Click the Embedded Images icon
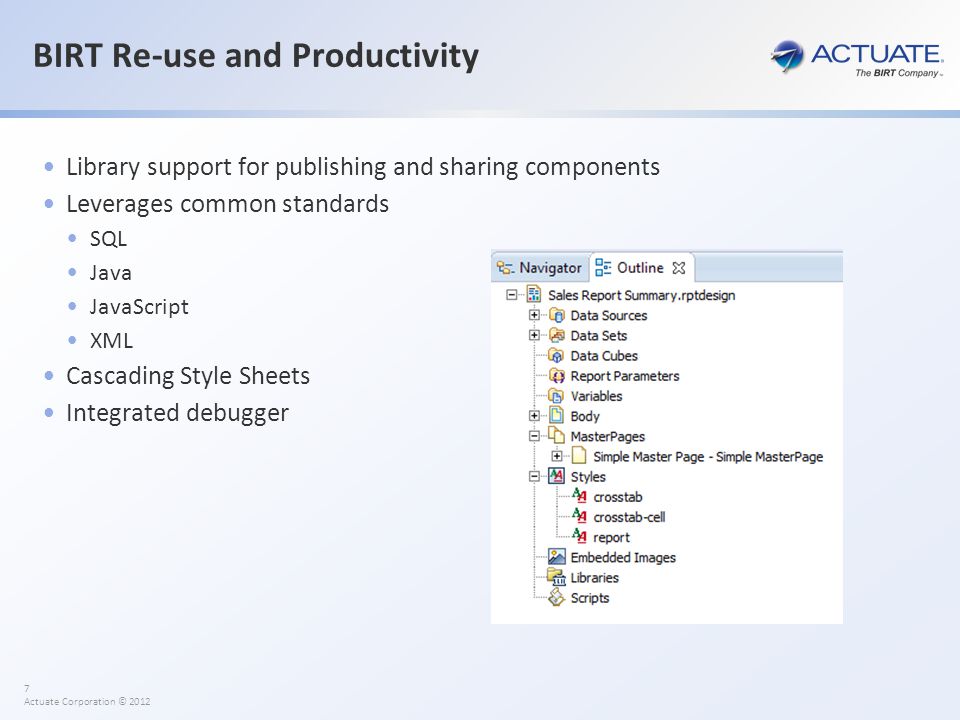This screenshot has width=960, height=720. click(x=557, y=557)
